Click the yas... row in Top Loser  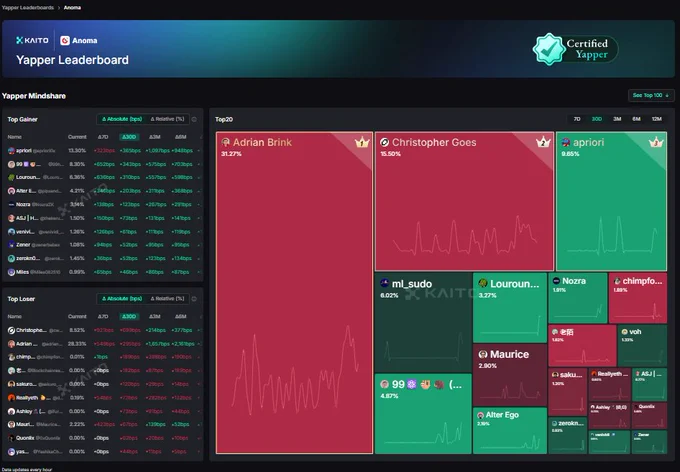(103, 452)
